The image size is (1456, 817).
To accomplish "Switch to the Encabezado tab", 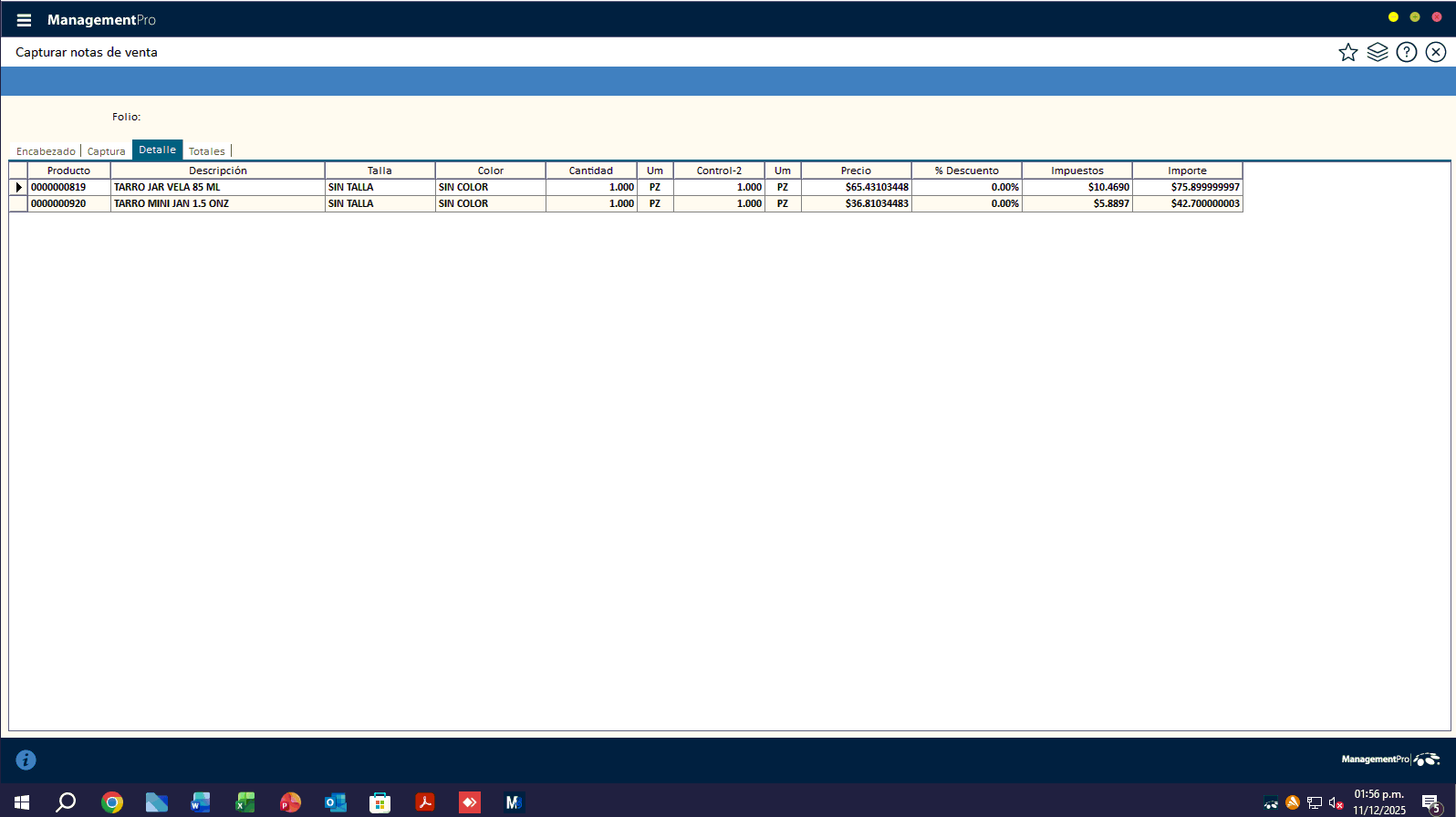I will [x=46, y=151].
